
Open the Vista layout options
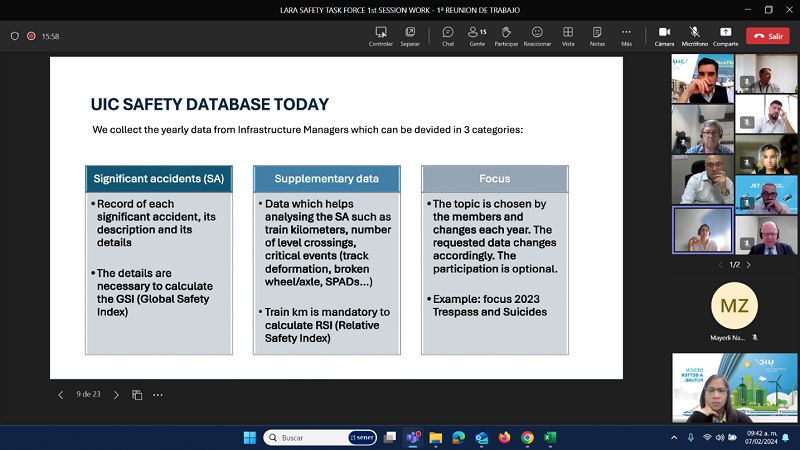point(568,36)
